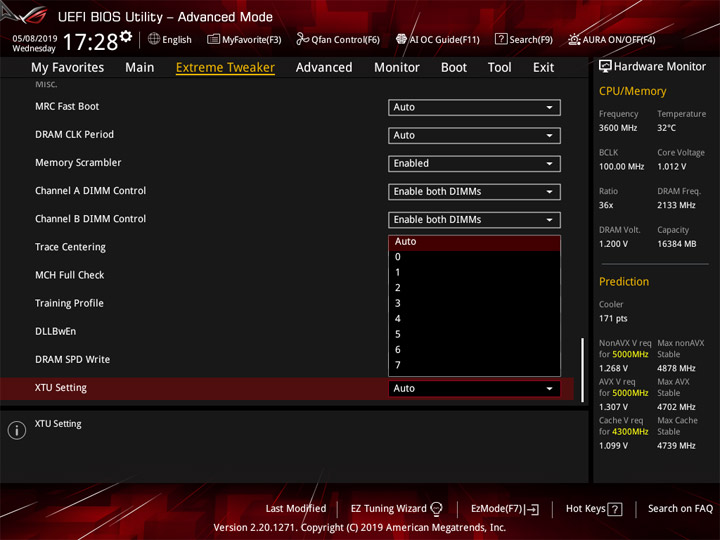
Task: Expand Channel A DIMM Control dropdown
Action: [474, 192]
